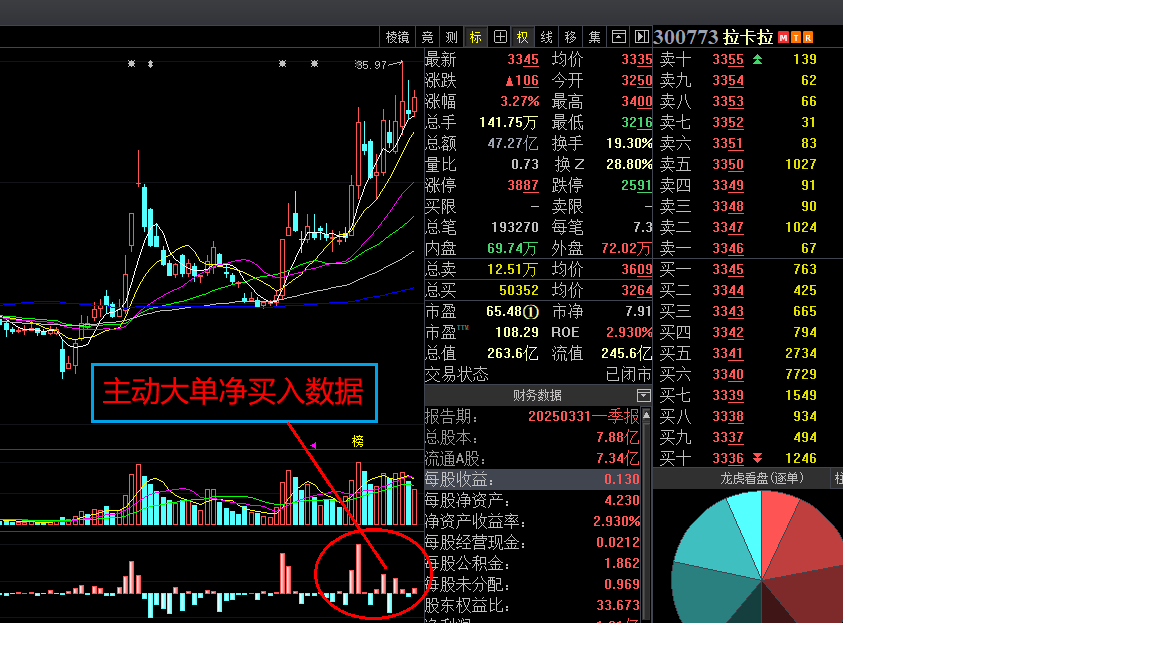Click the 涨停 price 3887
The height and width of the screenshot is (648, 1152).
522,185
